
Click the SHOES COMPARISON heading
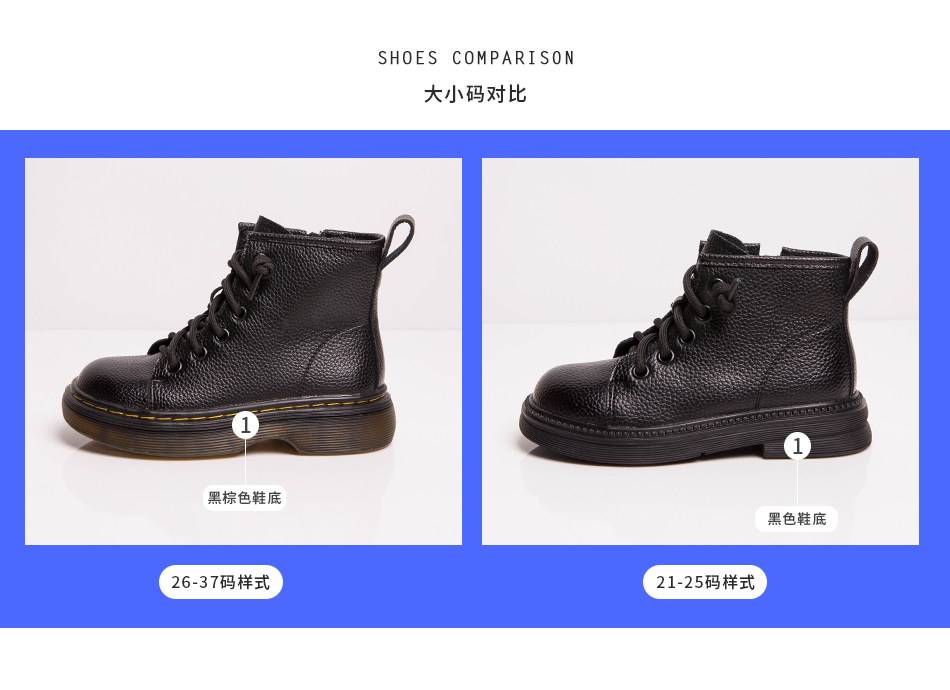click(476, 58)
